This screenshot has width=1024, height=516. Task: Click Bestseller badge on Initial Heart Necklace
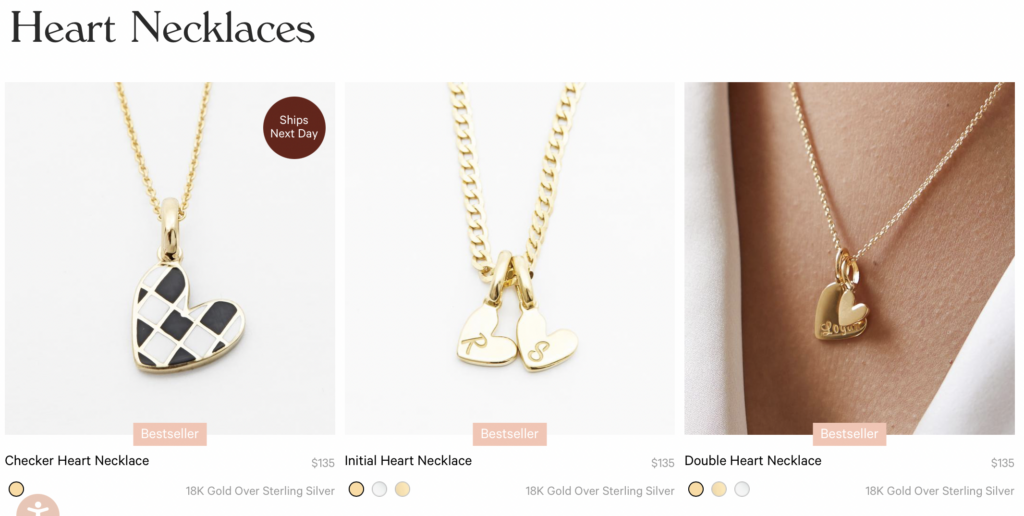tap(509, 434)
